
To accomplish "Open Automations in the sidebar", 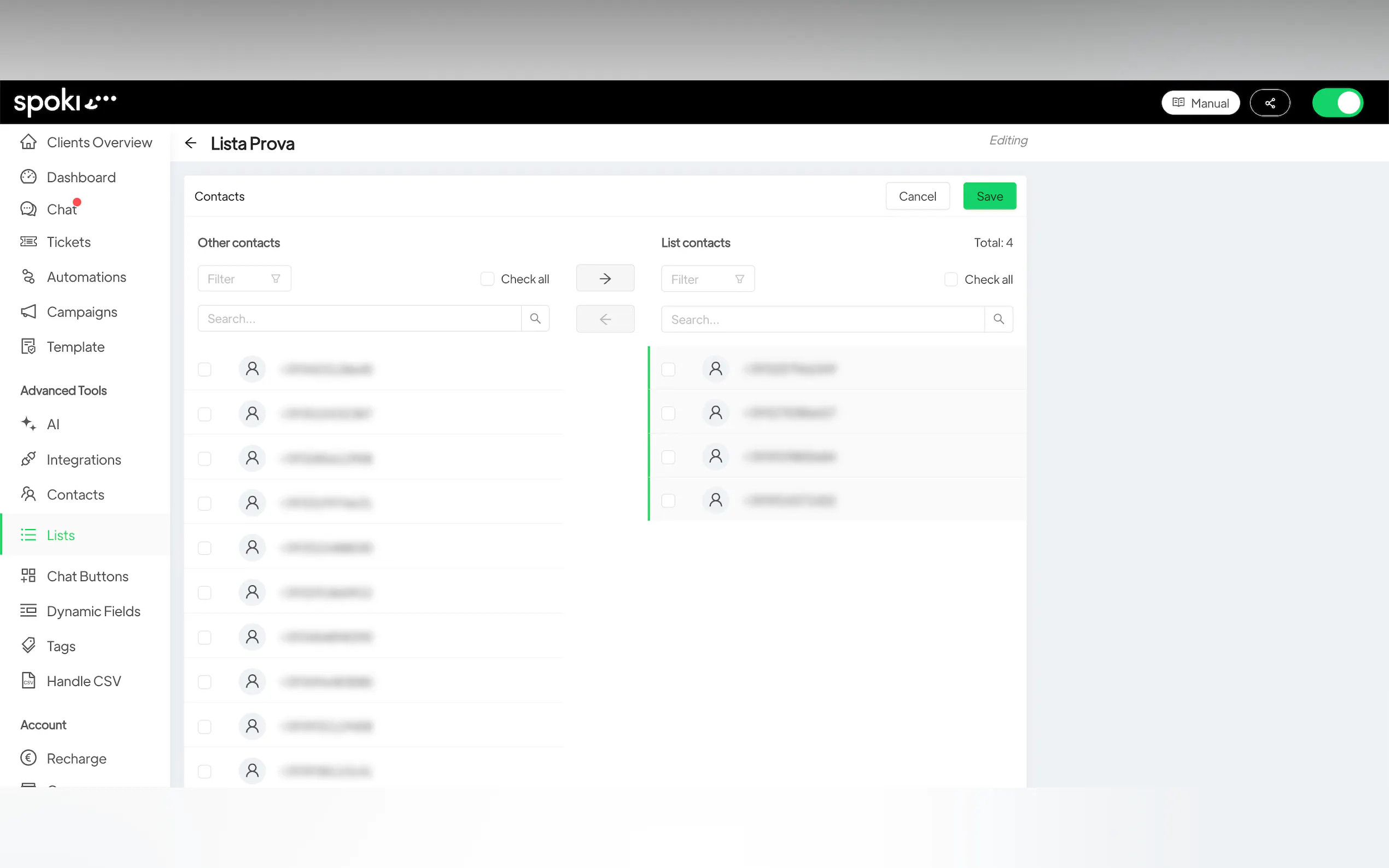I will click(86, 277).
